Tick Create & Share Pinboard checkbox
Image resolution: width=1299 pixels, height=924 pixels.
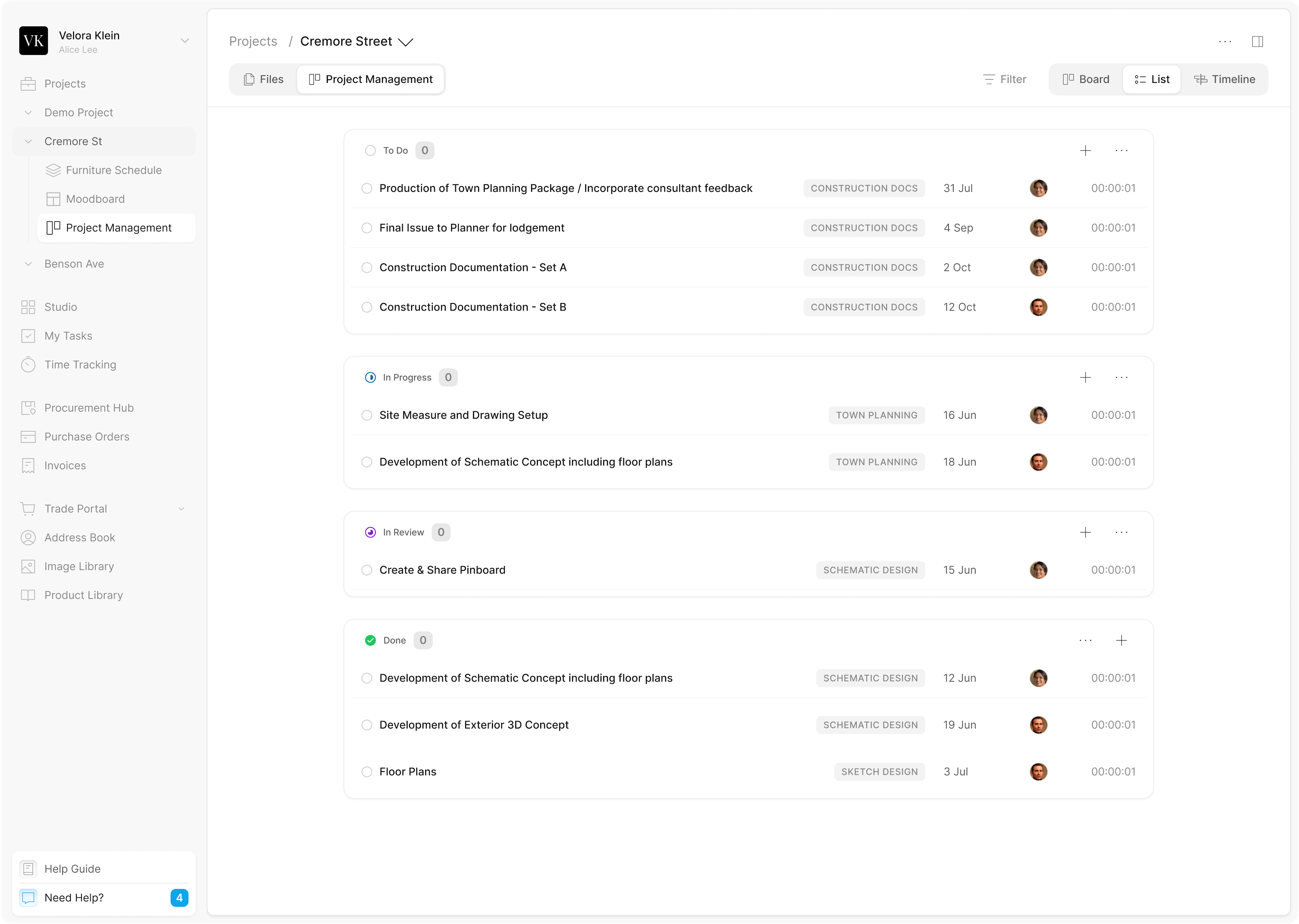(x=366, y=570)
